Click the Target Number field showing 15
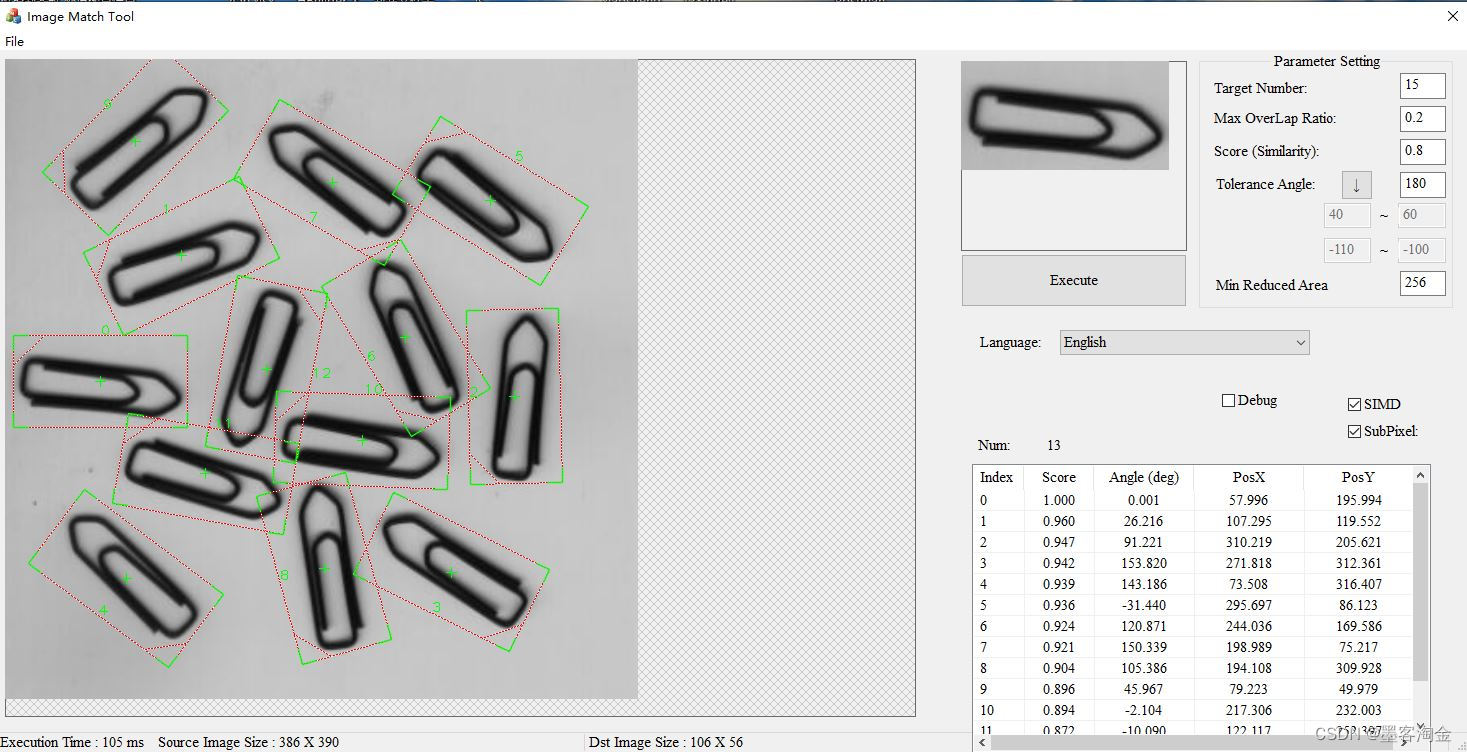This screenshot has width=1467, height=752. click(x=1422, y=86)
